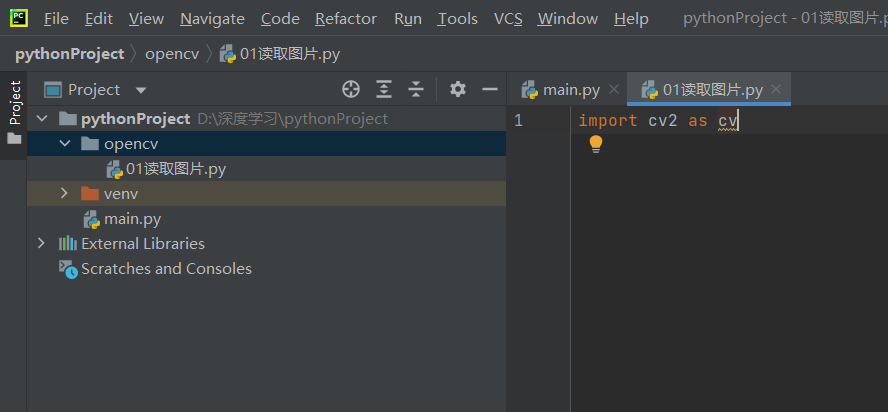Select pythonProject root in the tree
This screenshot has width=888, height=412.
tap(266, 119)
